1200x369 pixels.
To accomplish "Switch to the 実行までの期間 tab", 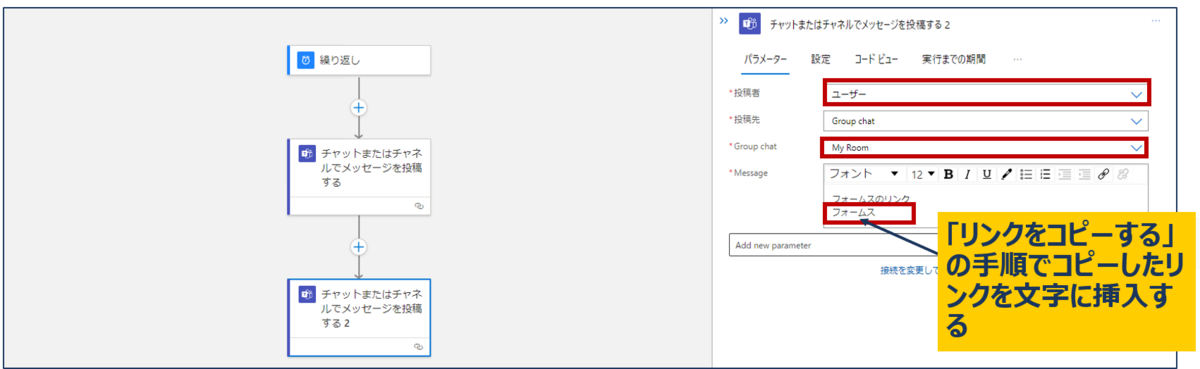I will pos(955,59).
